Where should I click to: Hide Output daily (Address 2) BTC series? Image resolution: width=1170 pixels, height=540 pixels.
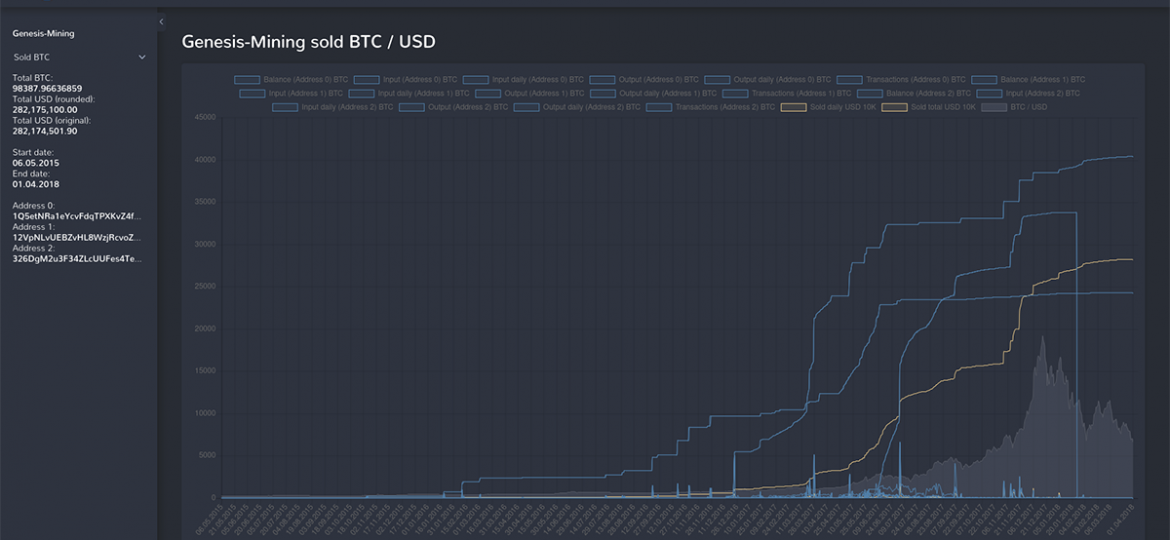coord(578,107)
